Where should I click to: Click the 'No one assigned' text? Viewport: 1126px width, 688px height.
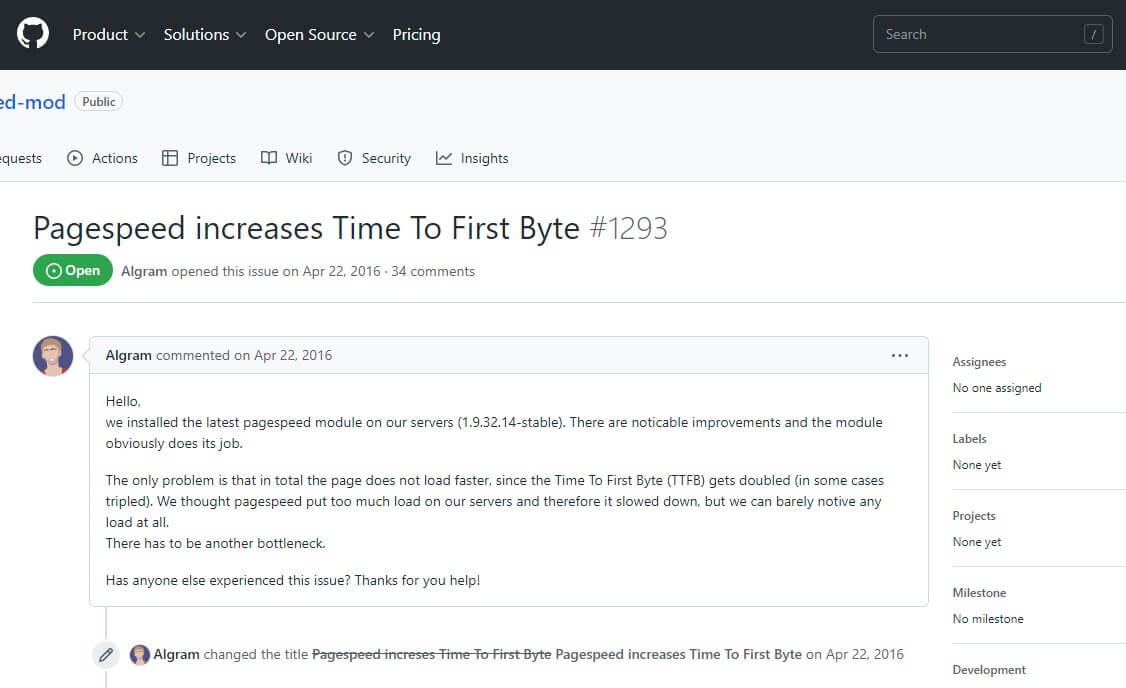(x=997, y=388)
